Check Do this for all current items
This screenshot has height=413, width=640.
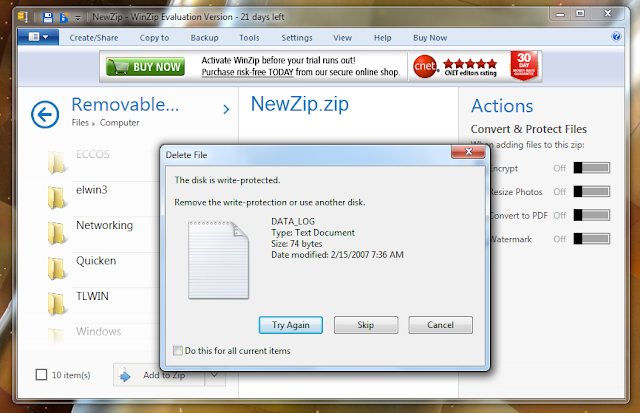(178, 351)
